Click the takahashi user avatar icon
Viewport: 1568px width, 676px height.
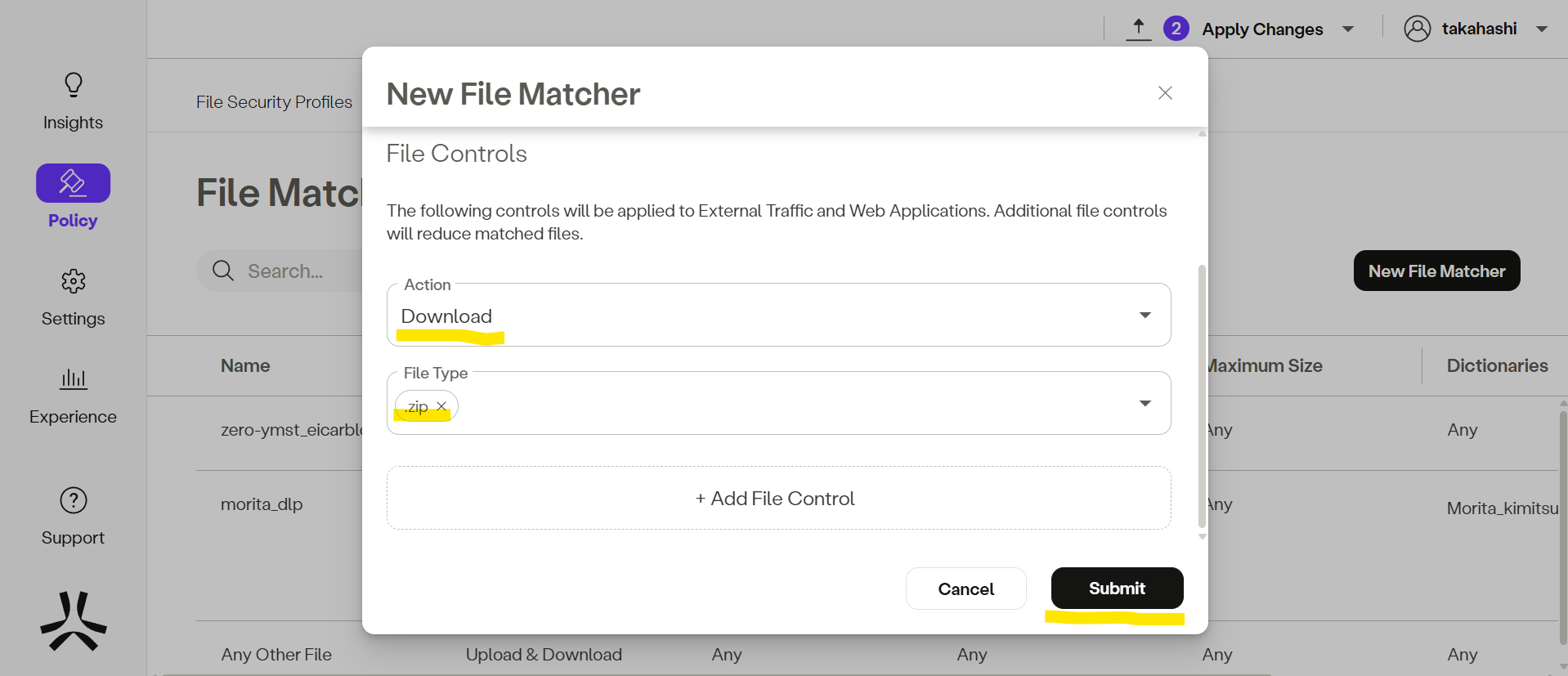click(x=1417, y=29)
